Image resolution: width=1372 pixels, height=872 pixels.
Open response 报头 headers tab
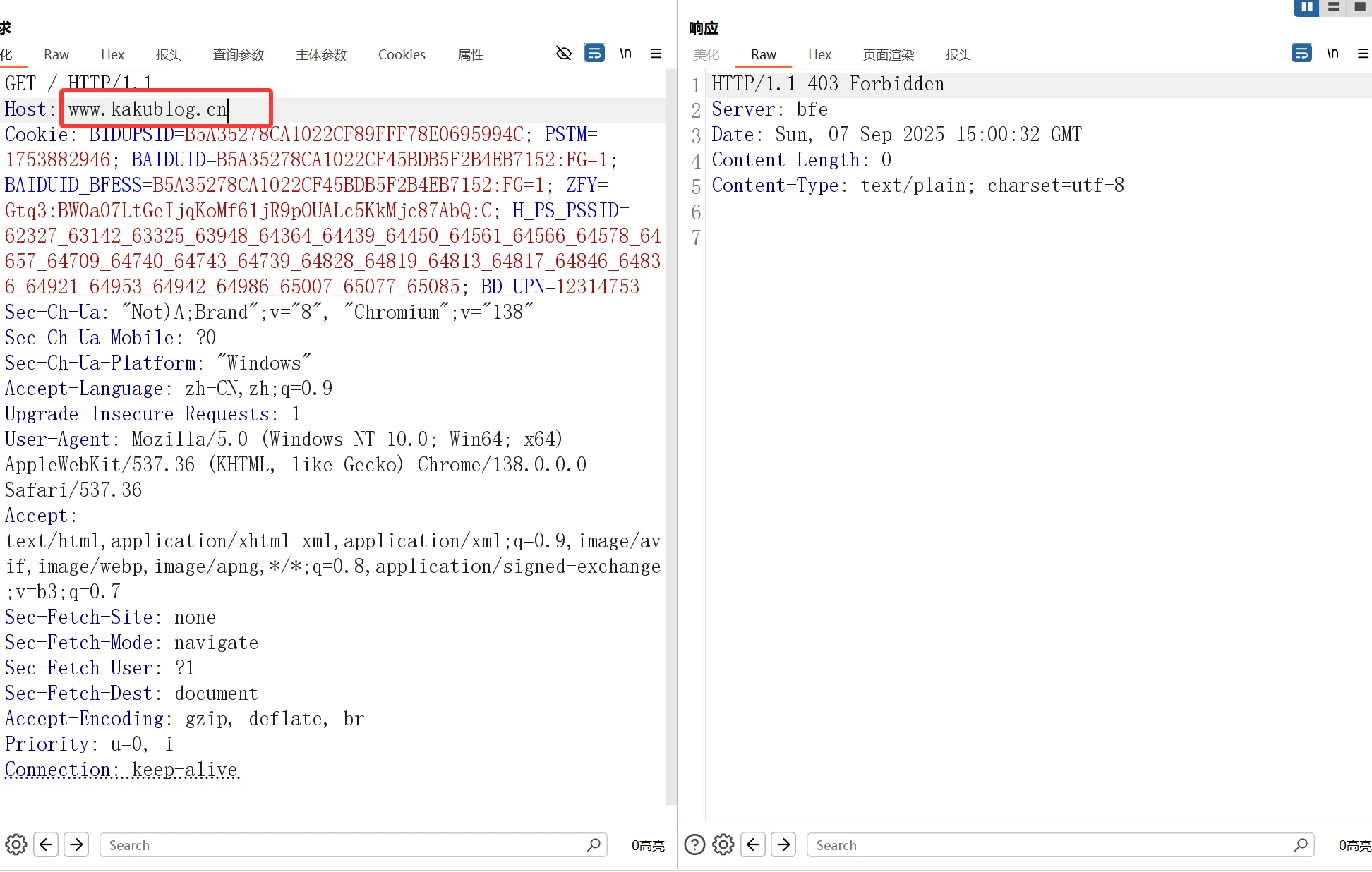pos(958,54)
